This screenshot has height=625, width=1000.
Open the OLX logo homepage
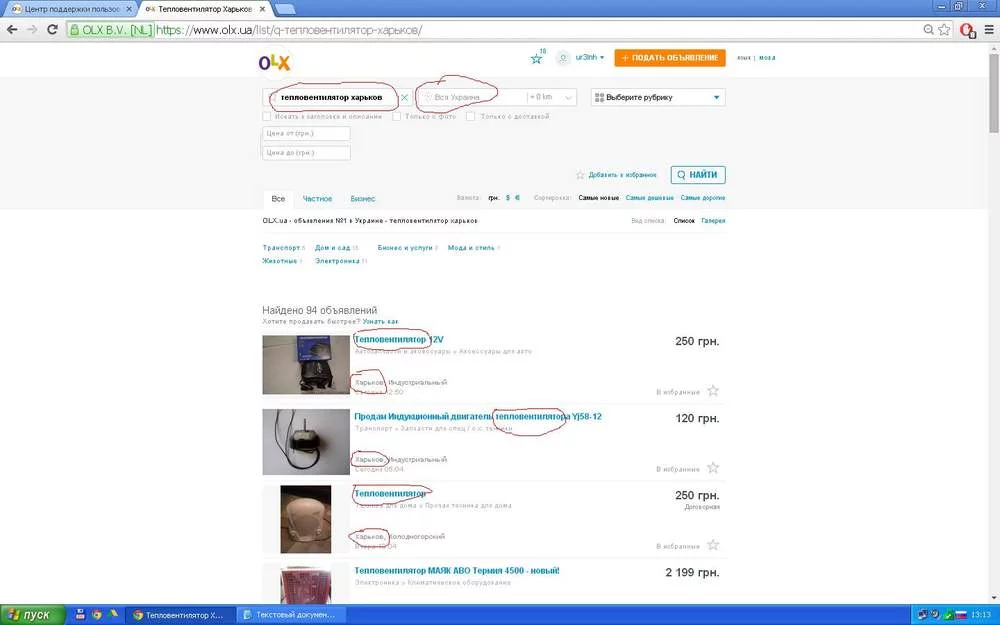pyautogui.click(x=274, y=62)
